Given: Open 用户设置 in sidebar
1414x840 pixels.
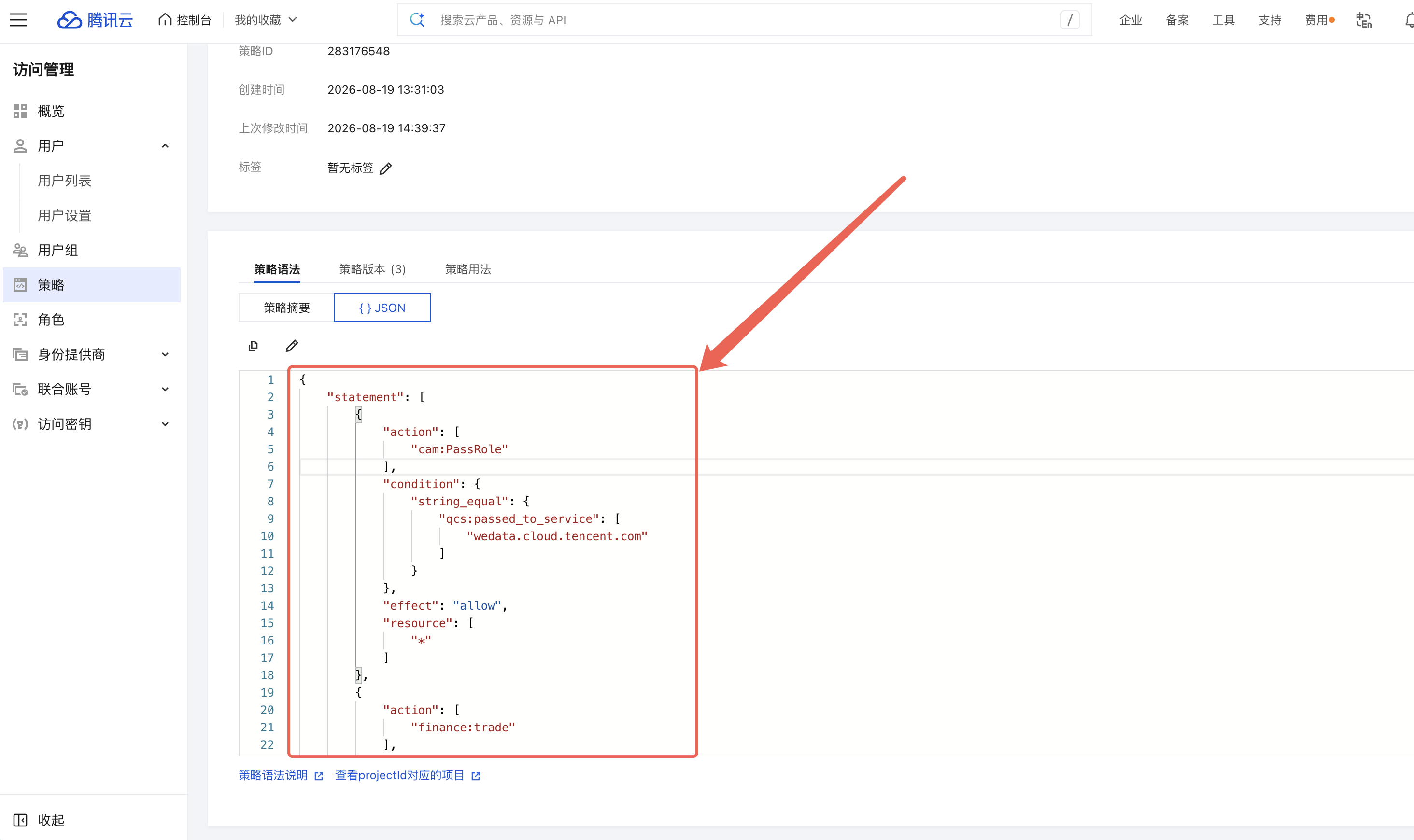Looking at the screenshot, I should [65, 216].
